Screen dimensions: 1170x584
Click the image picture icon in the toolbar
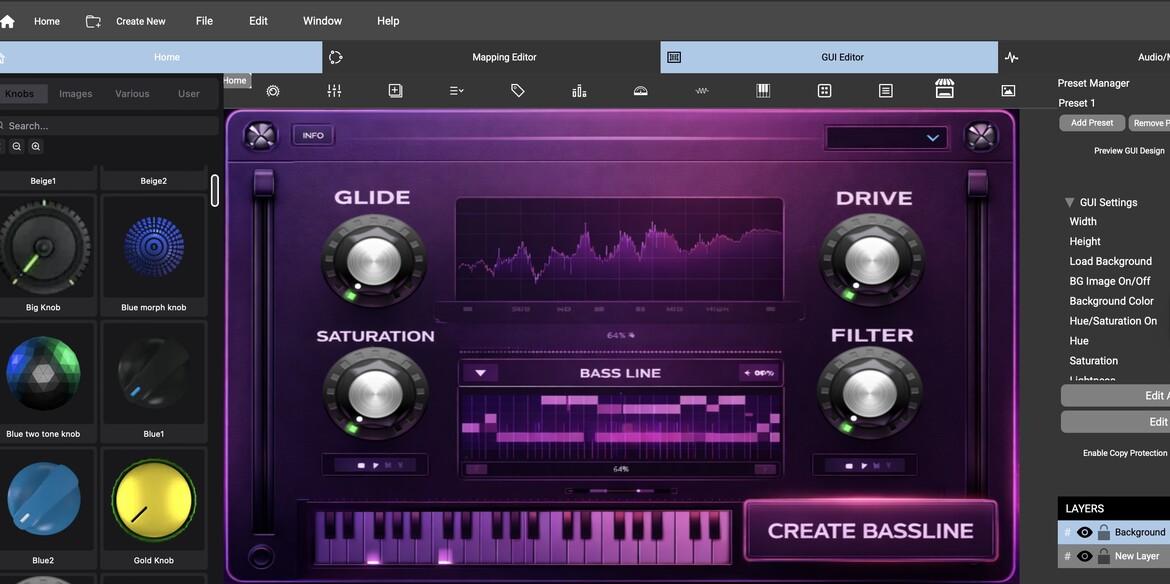[1008, 91]
